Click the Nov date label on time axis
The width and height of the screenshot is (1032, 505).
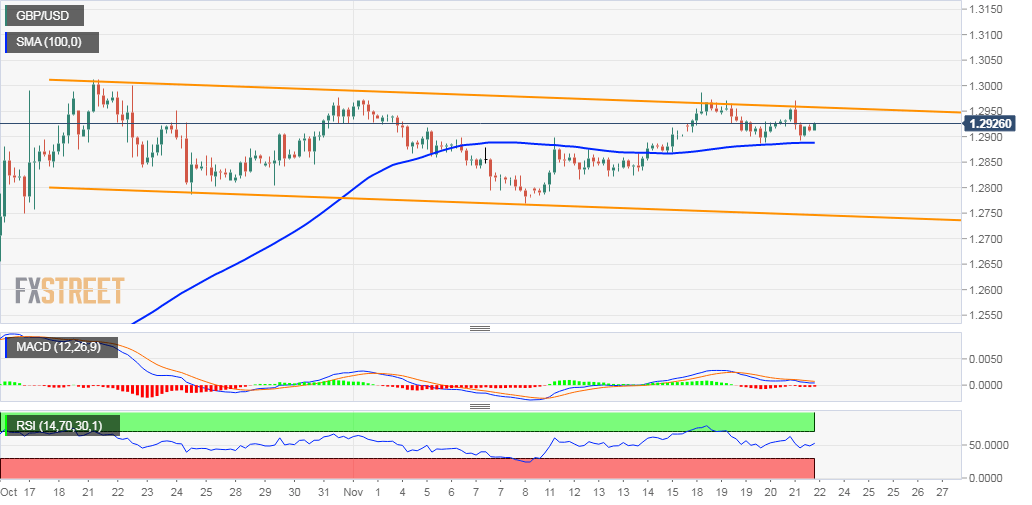click(354, 492)
